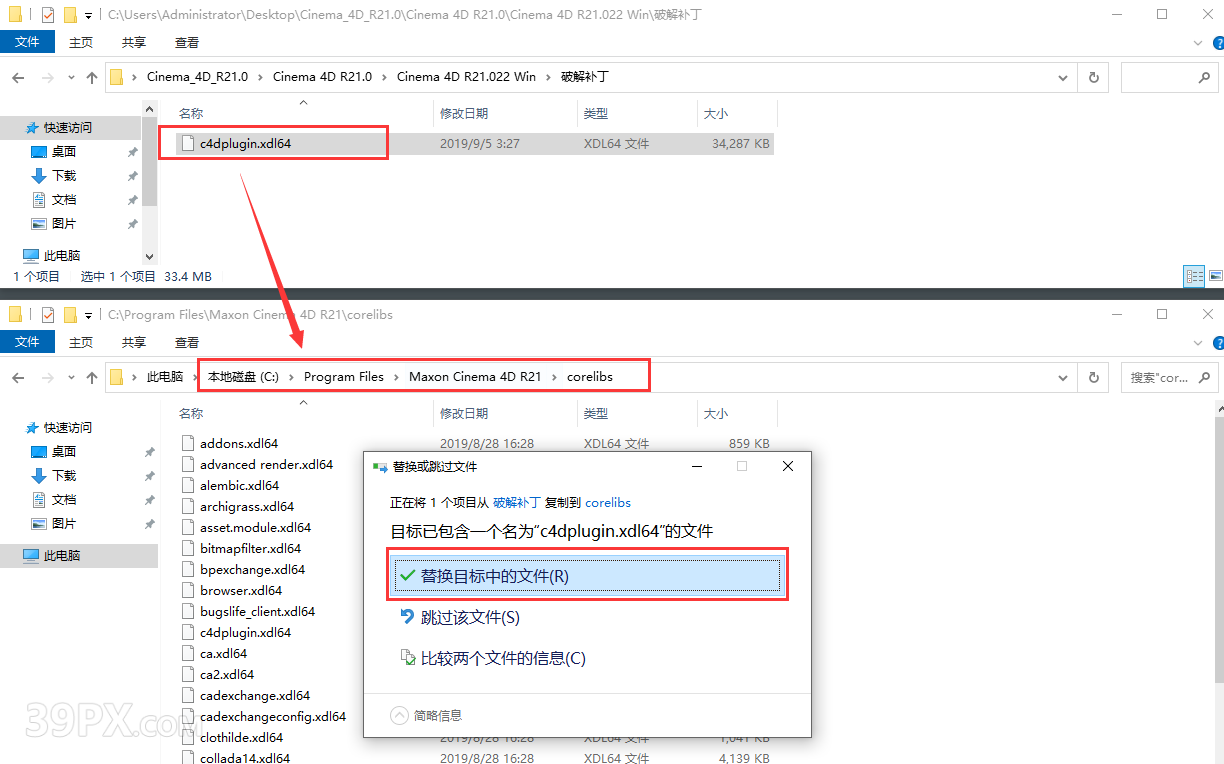
Task: Click 比较两个文件的信息(C) option
Action: click(503, 658)
